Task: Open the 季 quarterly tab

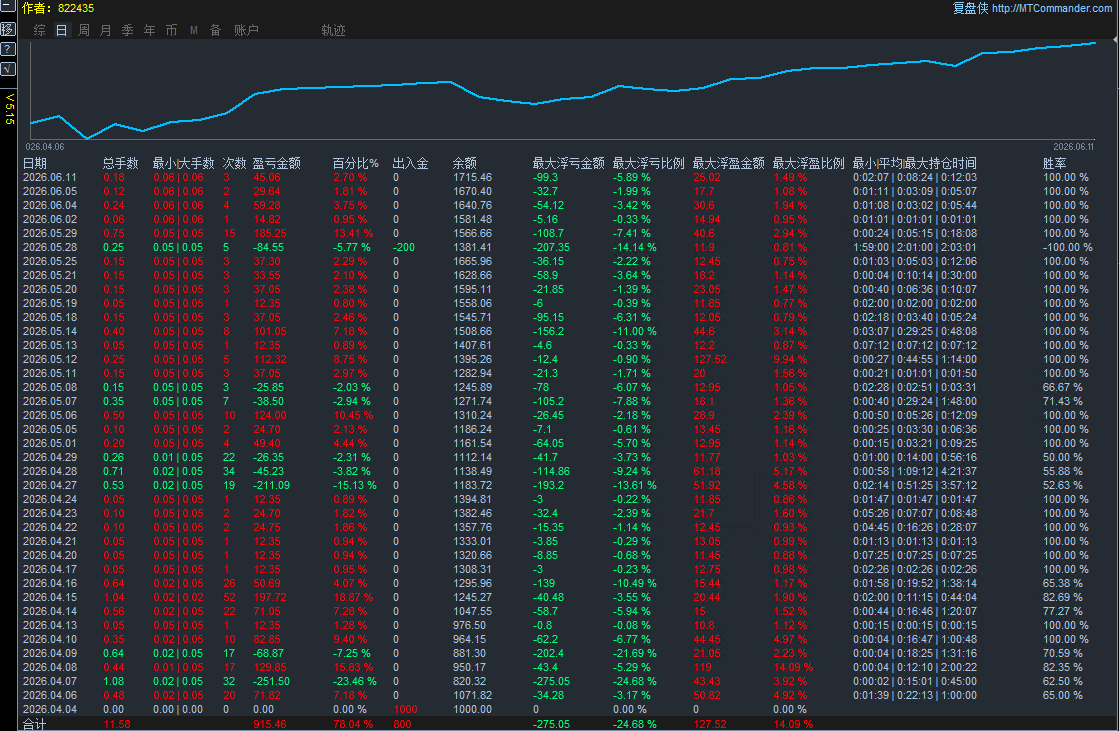Action: pyautogui.click(x=128, y=30)
